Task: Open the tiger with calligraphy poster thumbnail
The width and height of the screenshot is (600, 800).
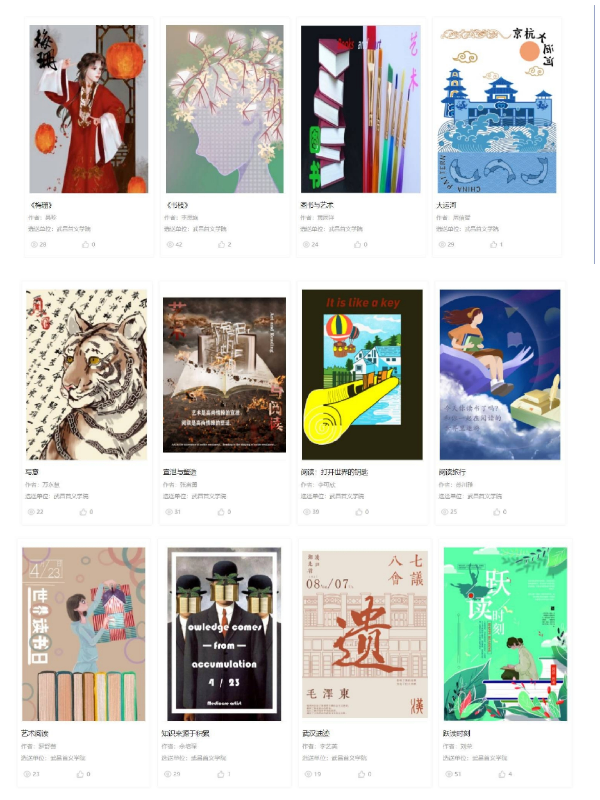Action: coord(86,374)
